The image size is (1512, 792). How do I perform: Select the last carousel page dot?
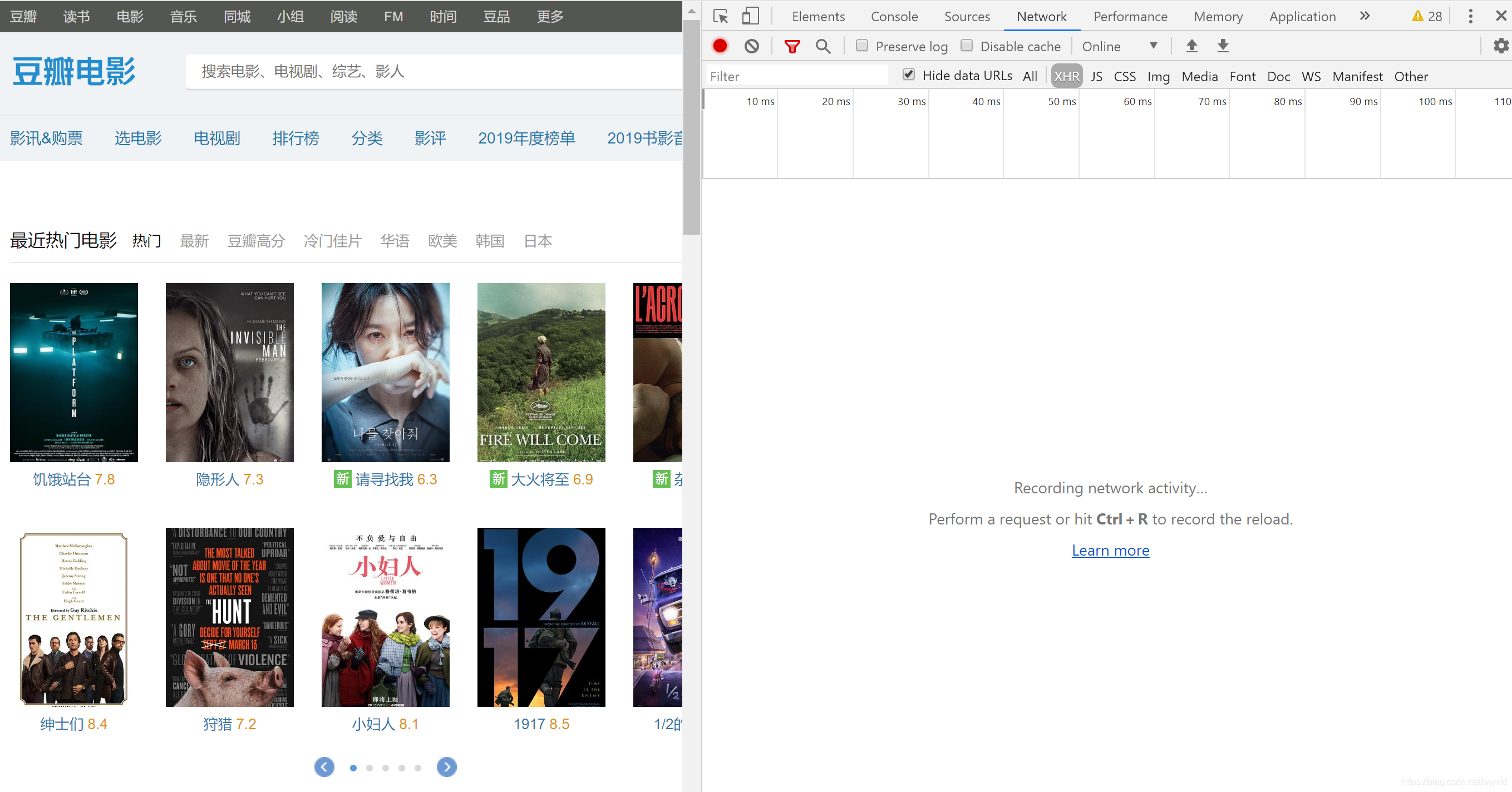(x=418, y=768)
